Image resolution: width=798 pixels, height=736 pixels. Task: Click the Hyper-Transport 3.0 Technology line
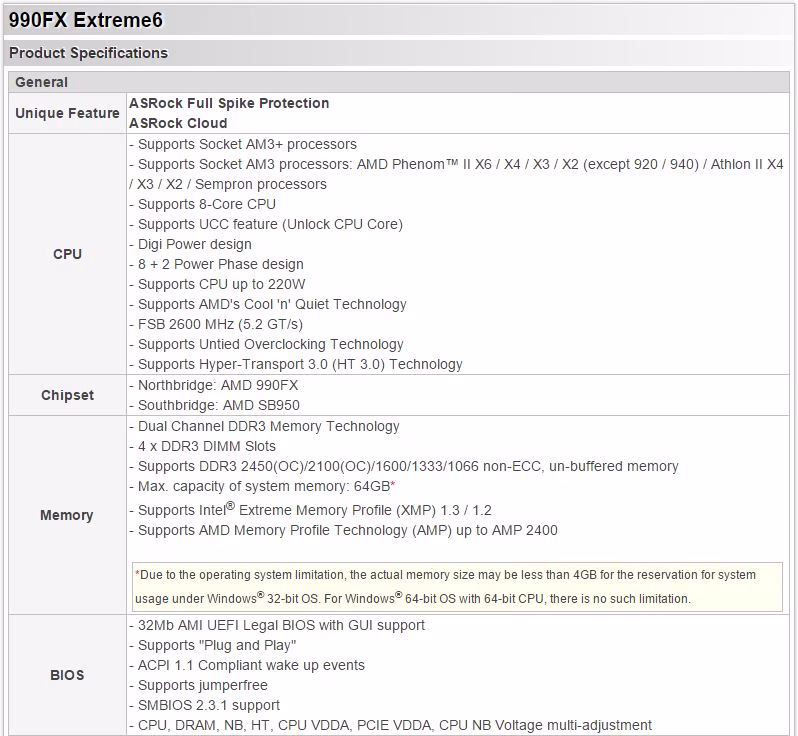pyautogui.click(x=296, y=364)
